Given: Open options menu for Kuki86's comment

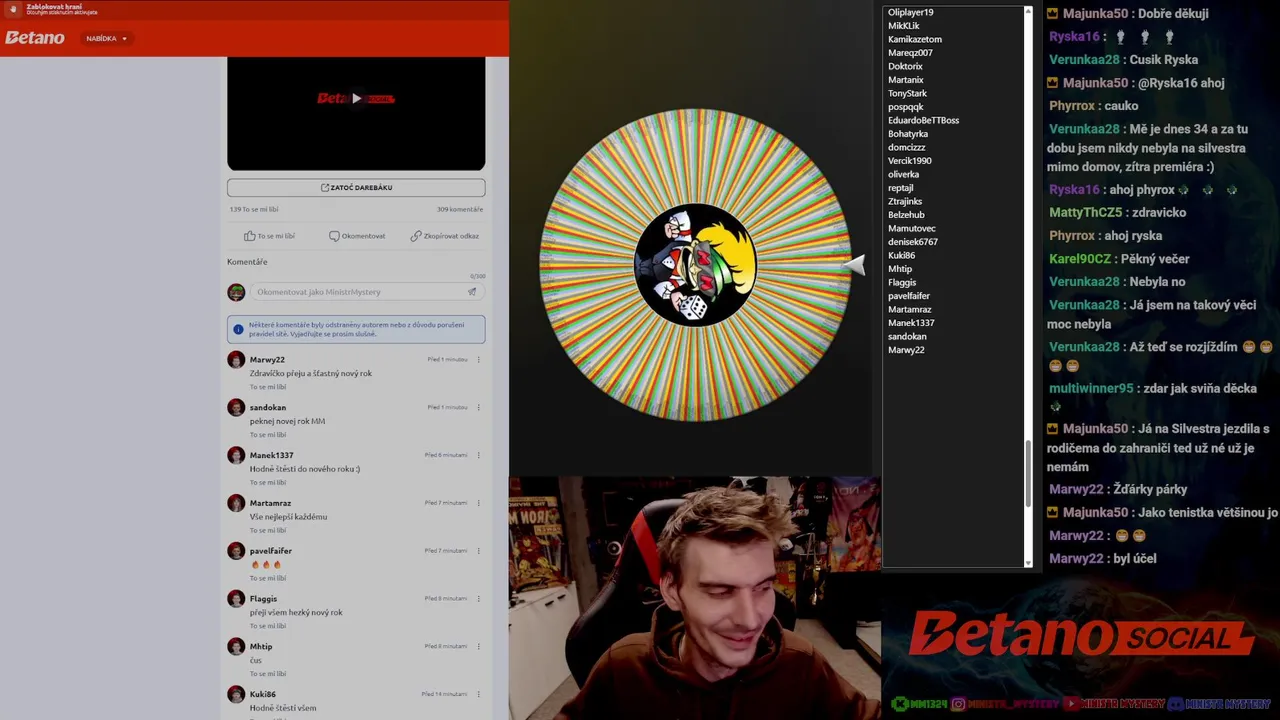Looking at the screenshot, I should point(478,694).
